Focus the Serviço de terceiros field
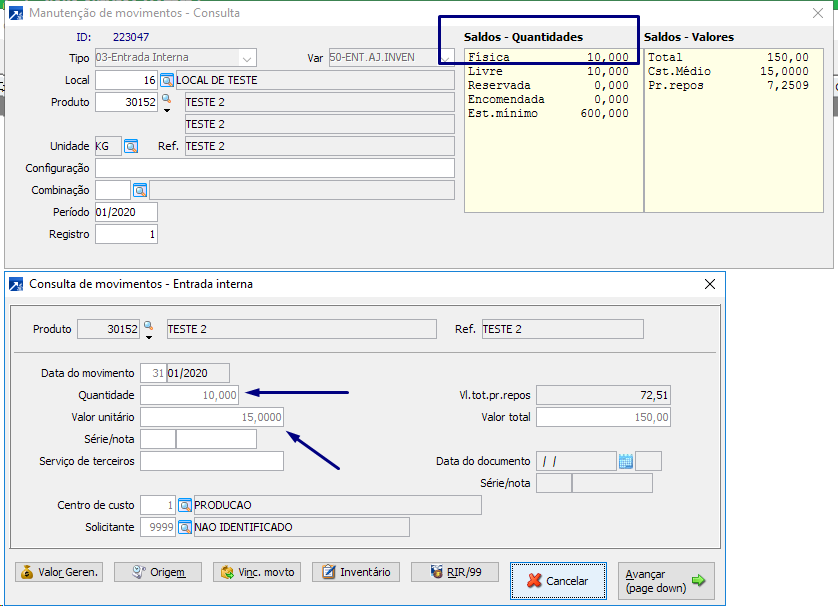838x606 pixels. coord(212,461)
